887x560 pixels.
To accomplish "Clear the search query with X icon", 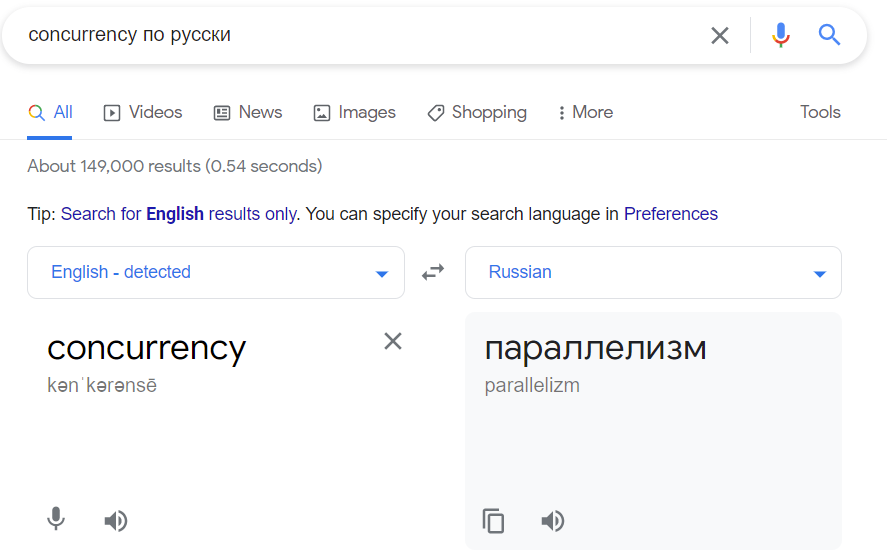I will [x=720, y=36].
